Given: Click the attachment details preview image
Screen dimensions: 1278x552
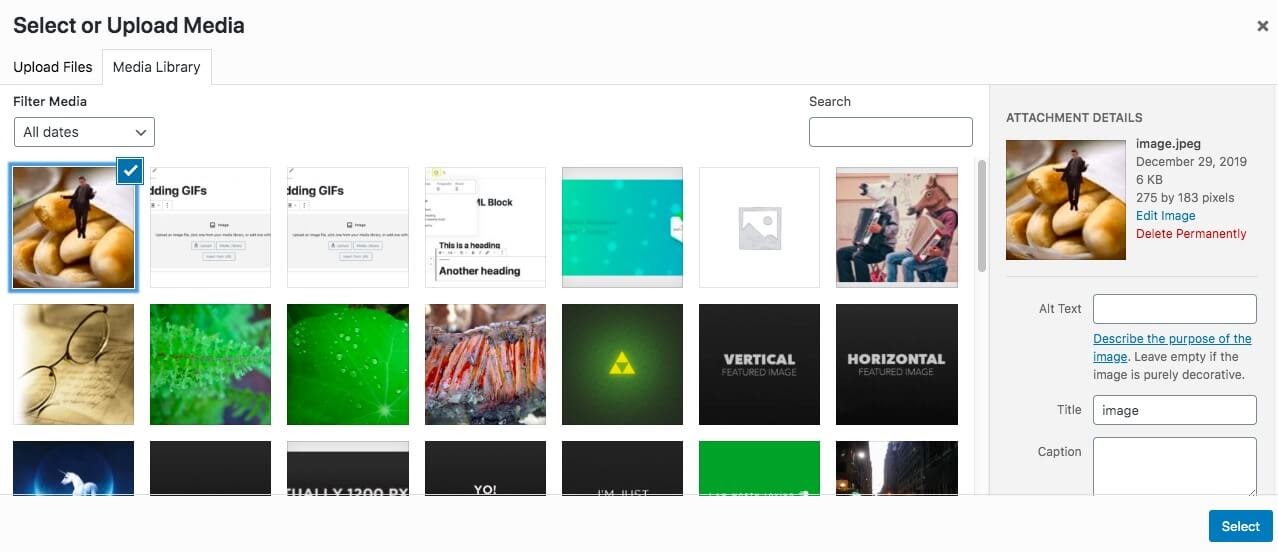Looking at the screenshot, I should [1066, 200].
